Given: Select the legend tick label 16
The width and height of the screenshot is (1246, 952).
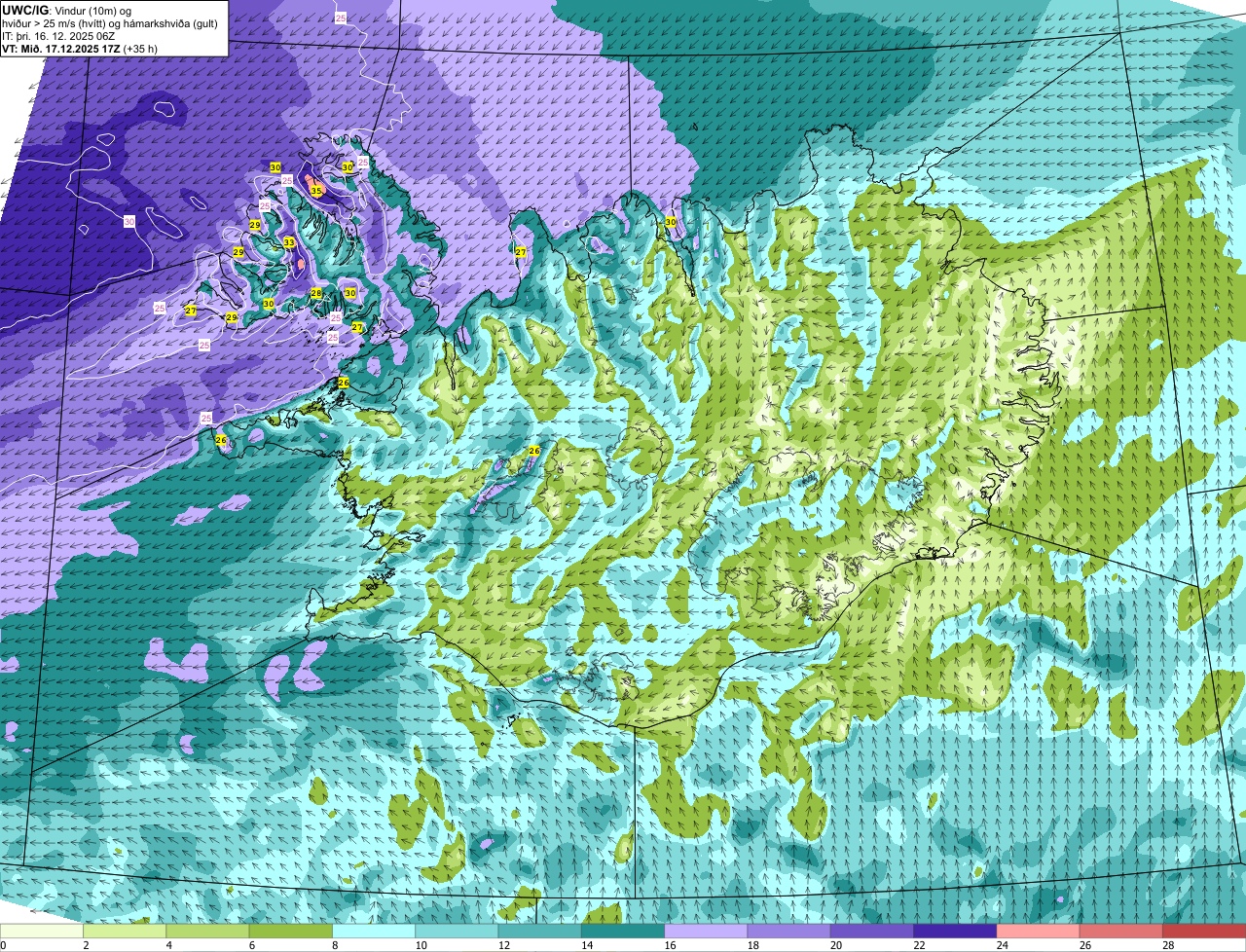Looking at the screenshot, I should click(670, 945).
